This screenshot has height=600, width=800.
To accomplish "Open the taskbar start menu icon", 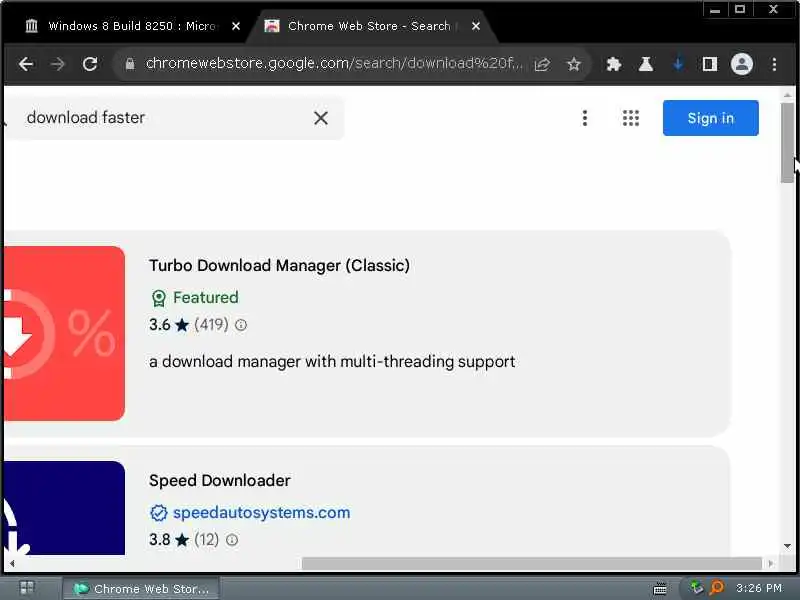I will (x=27, y=588).
